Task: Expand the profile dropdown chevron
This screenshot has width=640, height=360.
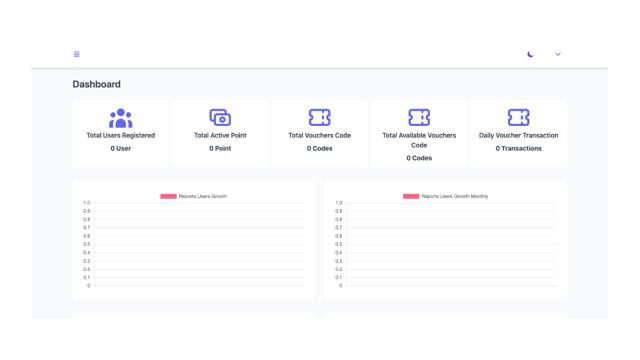Action: pos(558,54)
